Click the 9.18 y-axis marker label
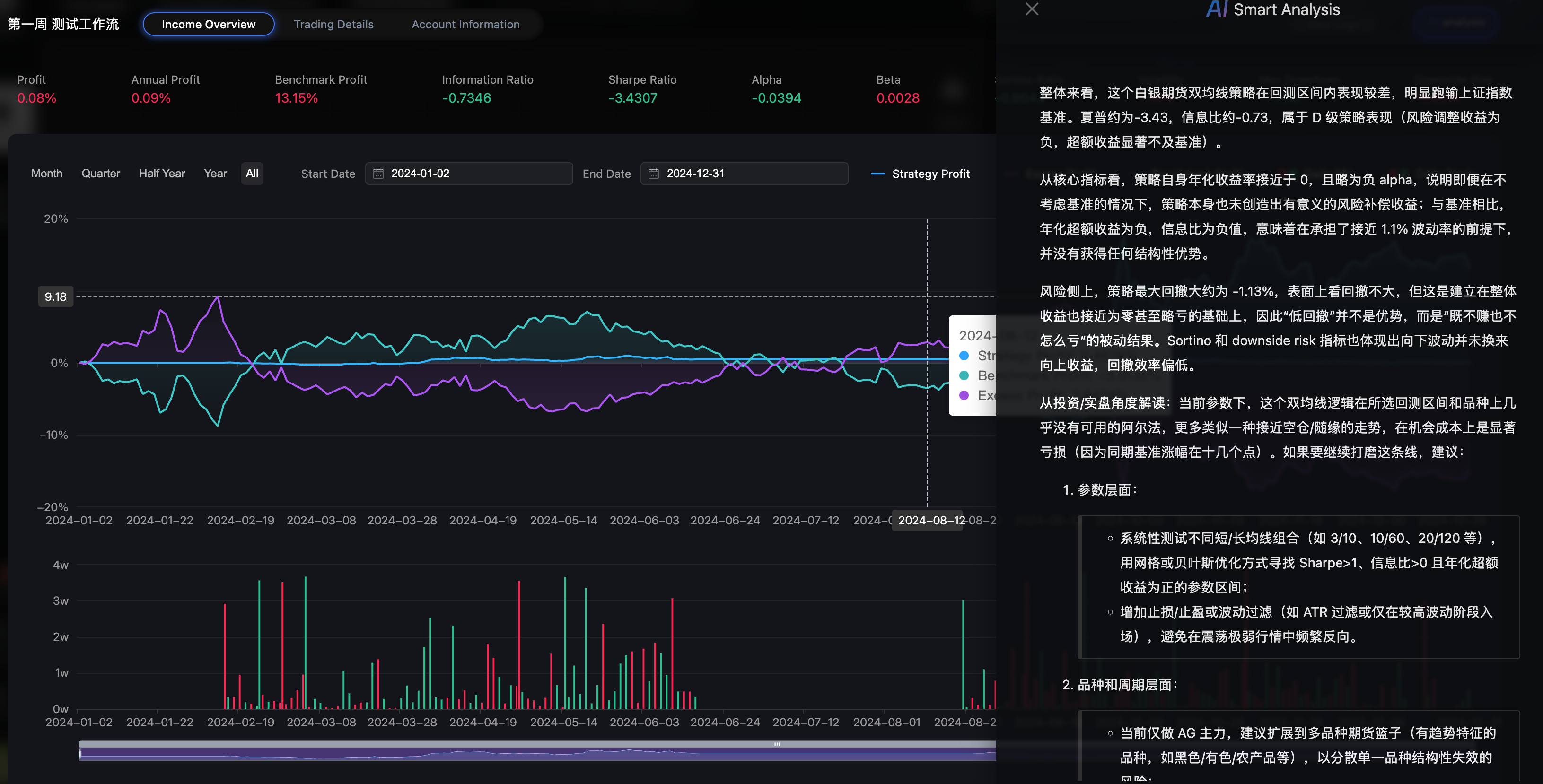 [56, 296]
